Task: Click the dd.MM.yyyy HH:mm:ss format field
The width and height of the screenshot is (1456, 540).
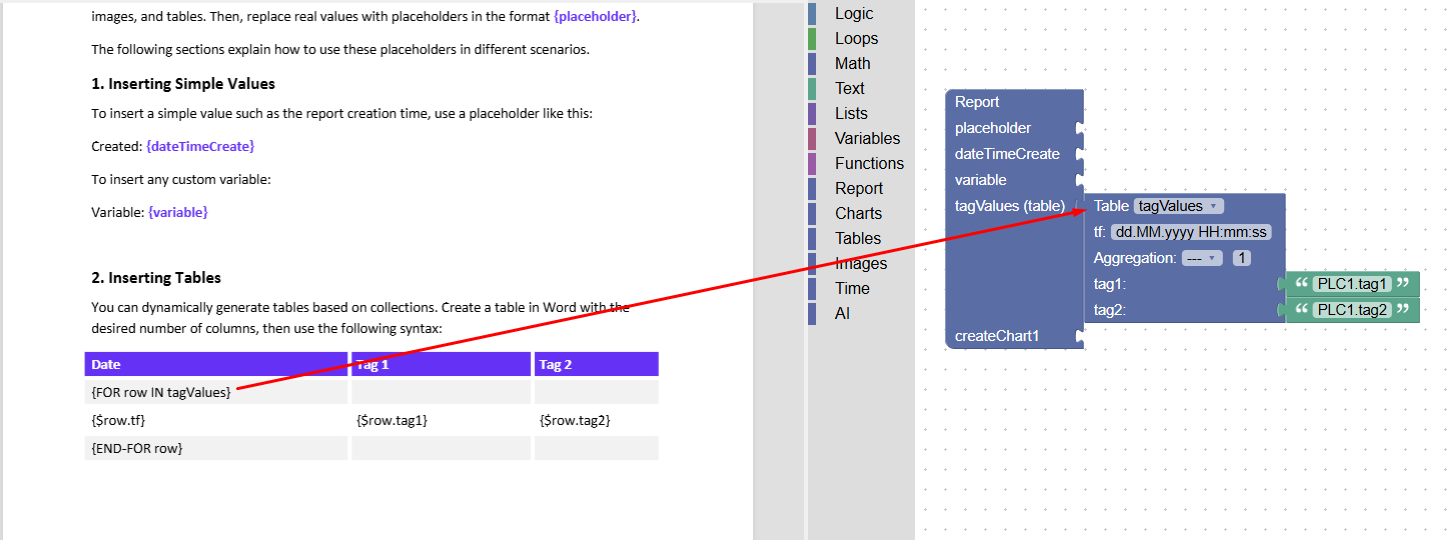Action: 1191,232
